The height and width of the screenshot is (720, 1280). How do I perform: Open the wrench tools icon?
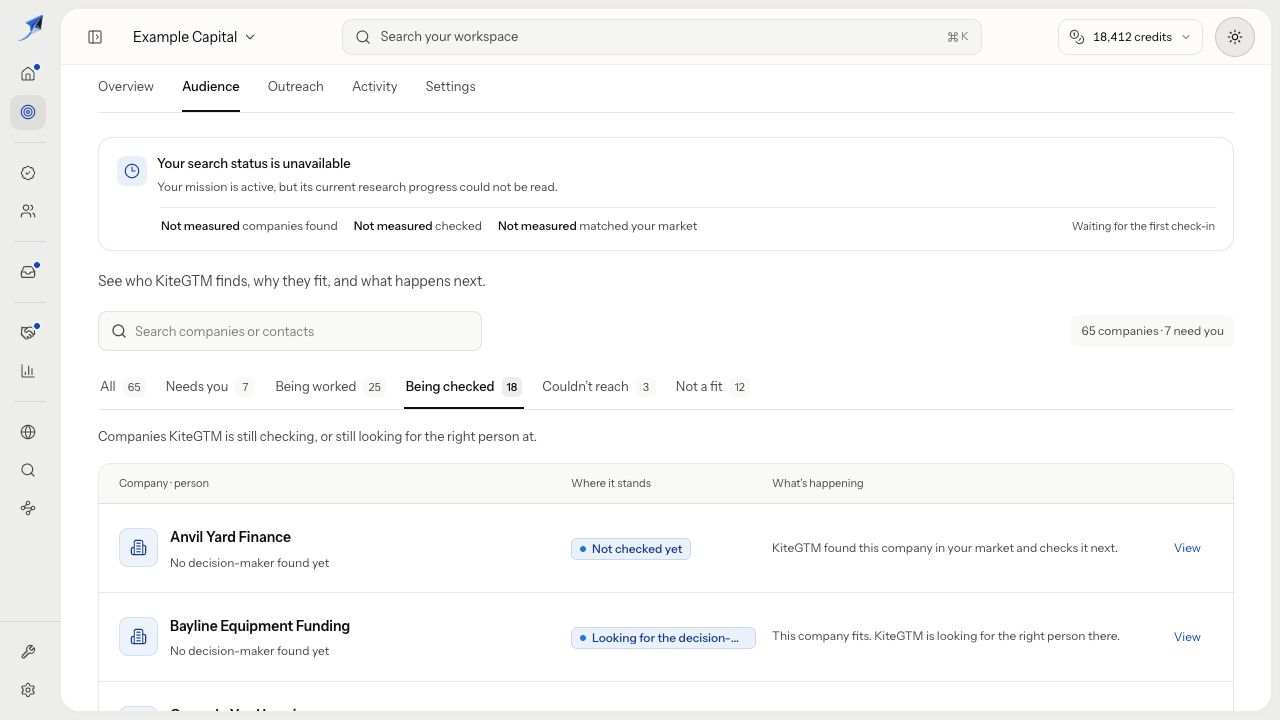coord(28,652)
